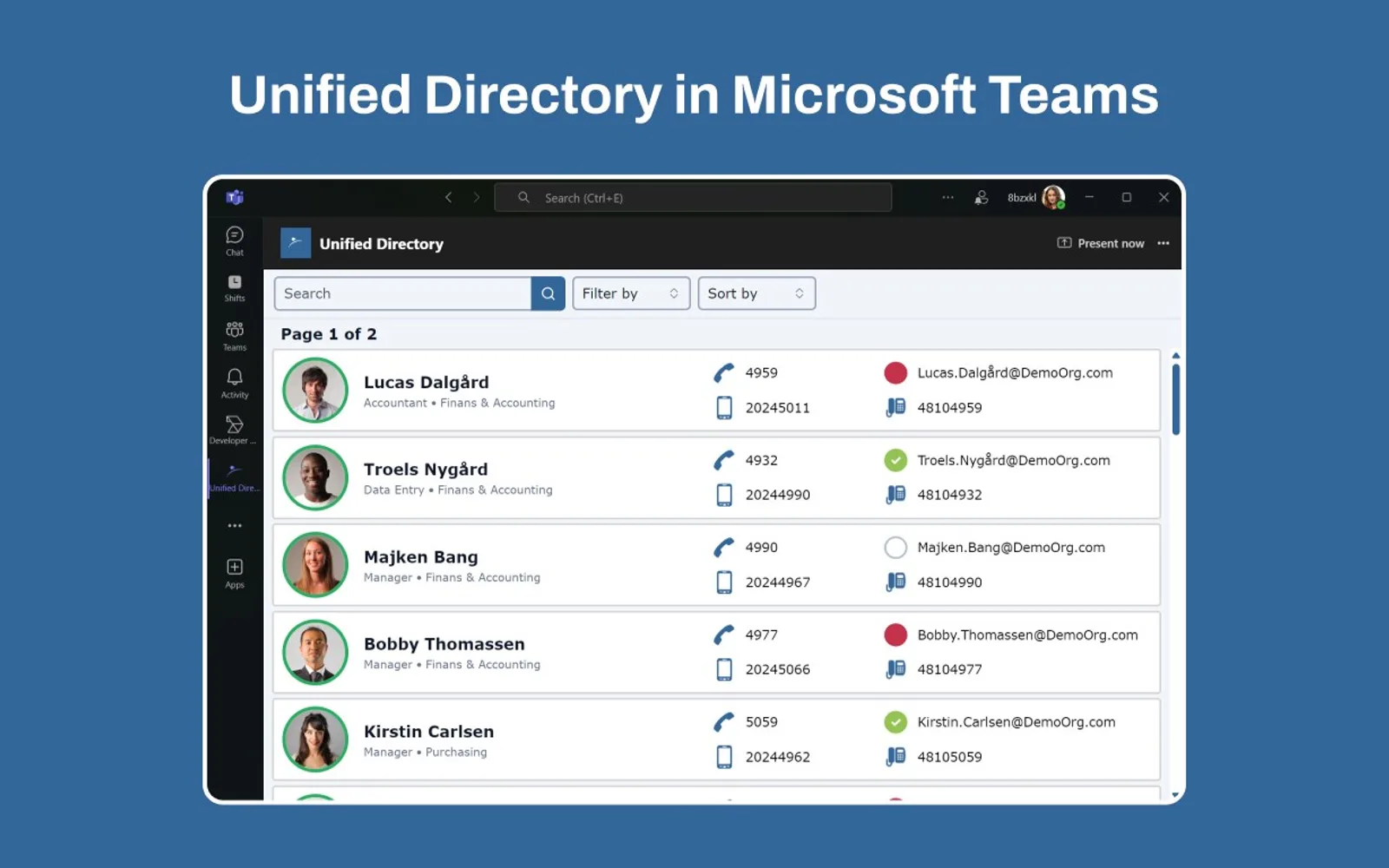
Task: Click Kirstin Carlsen's green available status icon
Action: [x=895, y=722]
